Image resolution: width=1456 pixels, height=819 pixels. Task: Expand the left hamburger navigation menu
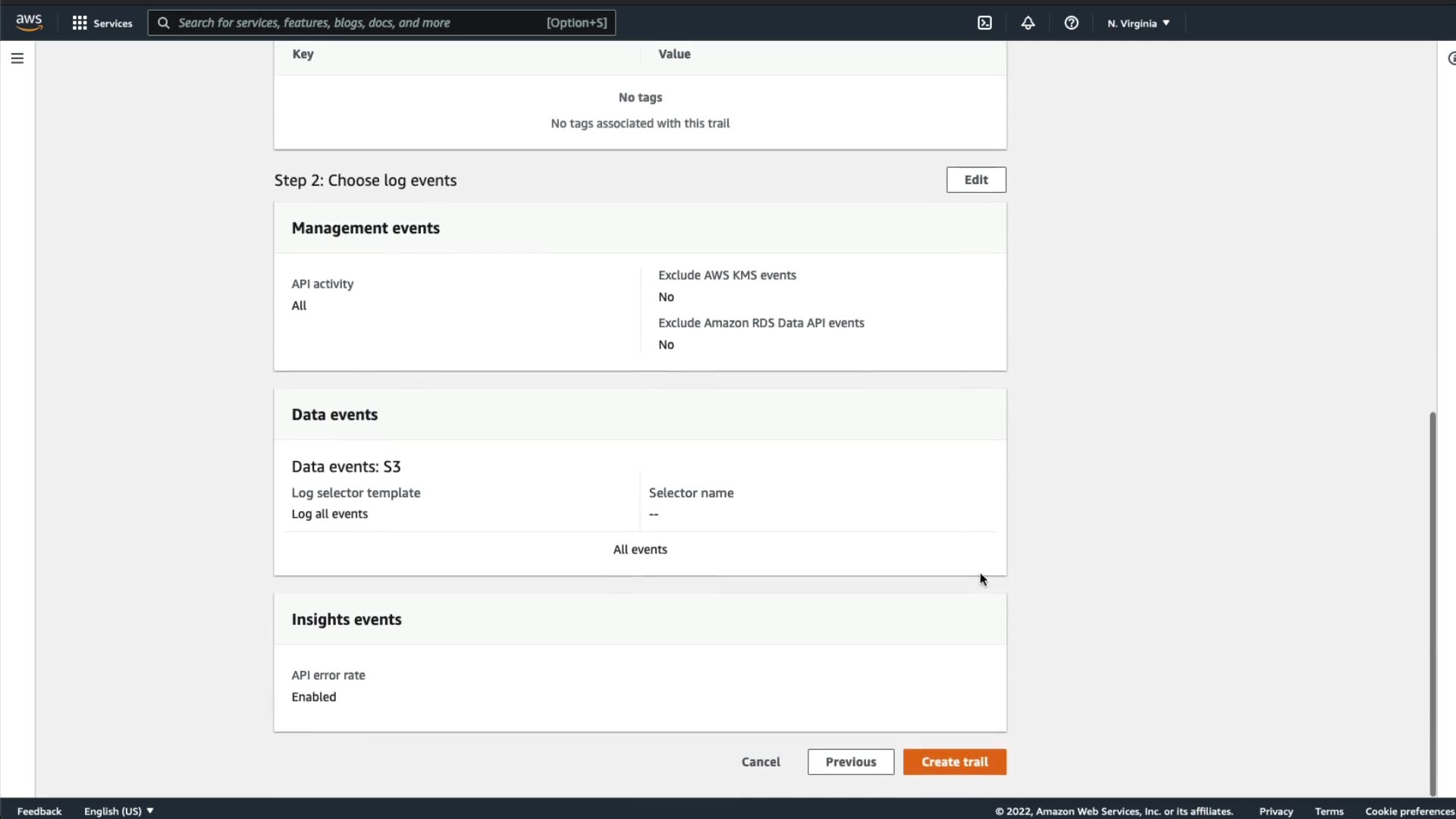17,58
